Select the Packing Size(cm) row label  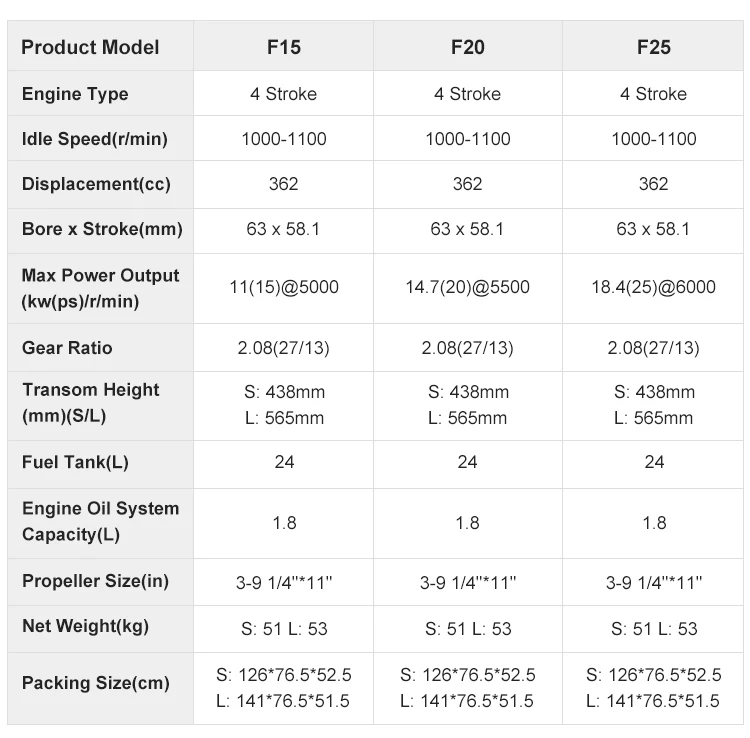[95, 684]
